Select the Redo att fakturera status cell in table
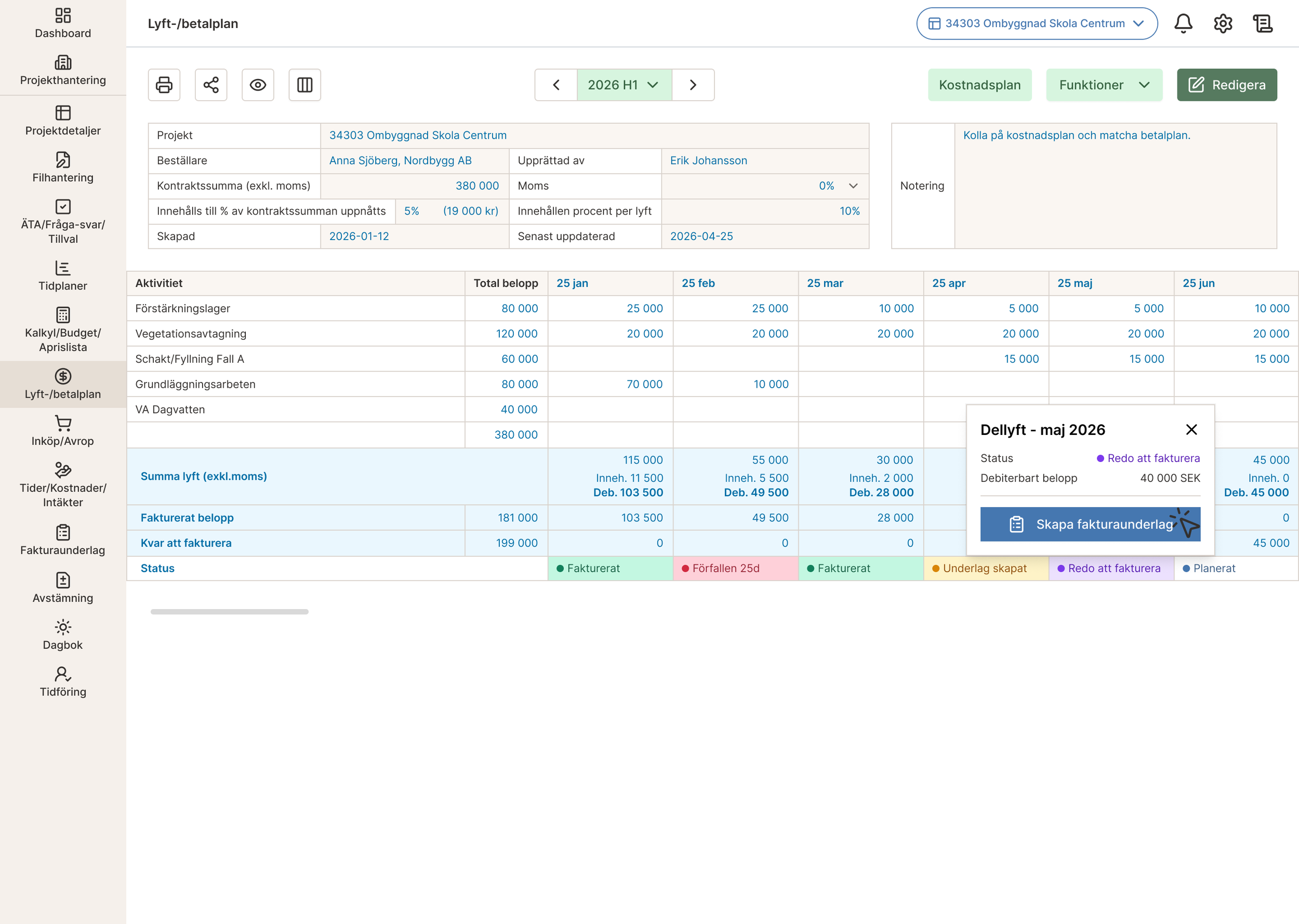The height and width of the screenshot is (924, 1299). click(1111, 569)
